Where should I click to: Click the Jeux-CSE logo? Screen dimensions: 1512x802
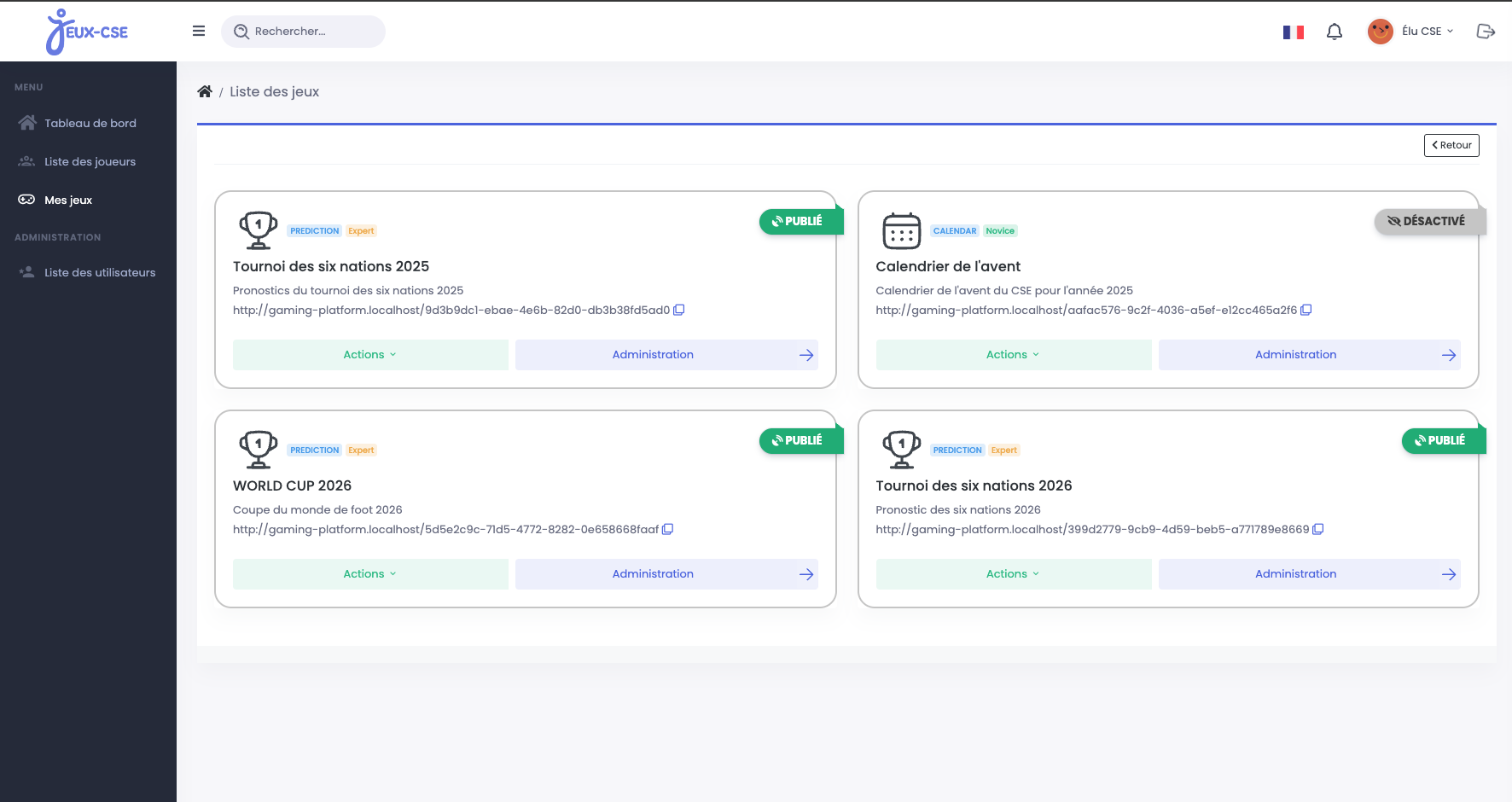click(x=87, y=32)
